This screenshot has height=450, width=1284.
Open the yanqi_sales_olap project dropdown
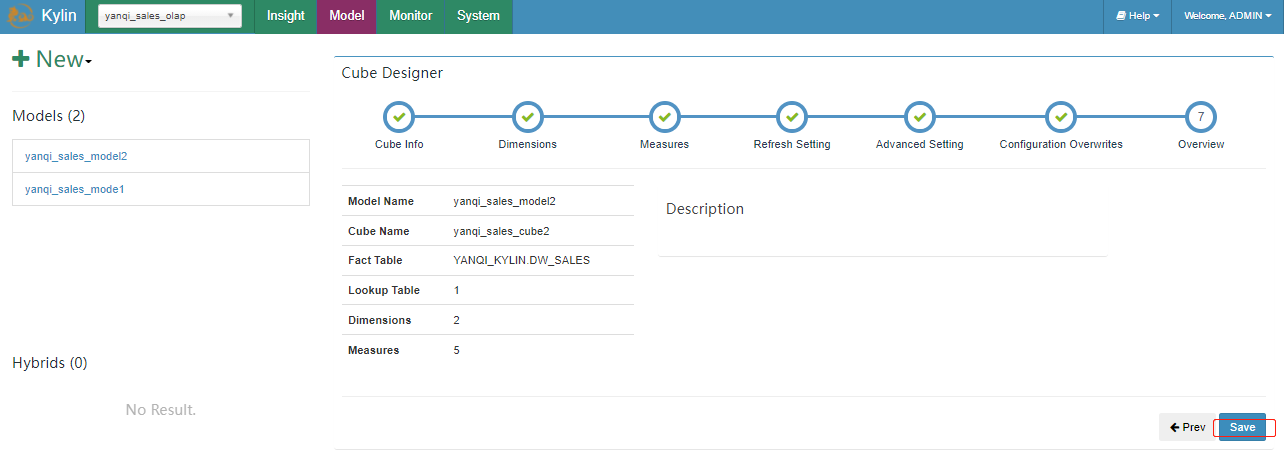tap(170, 16)
